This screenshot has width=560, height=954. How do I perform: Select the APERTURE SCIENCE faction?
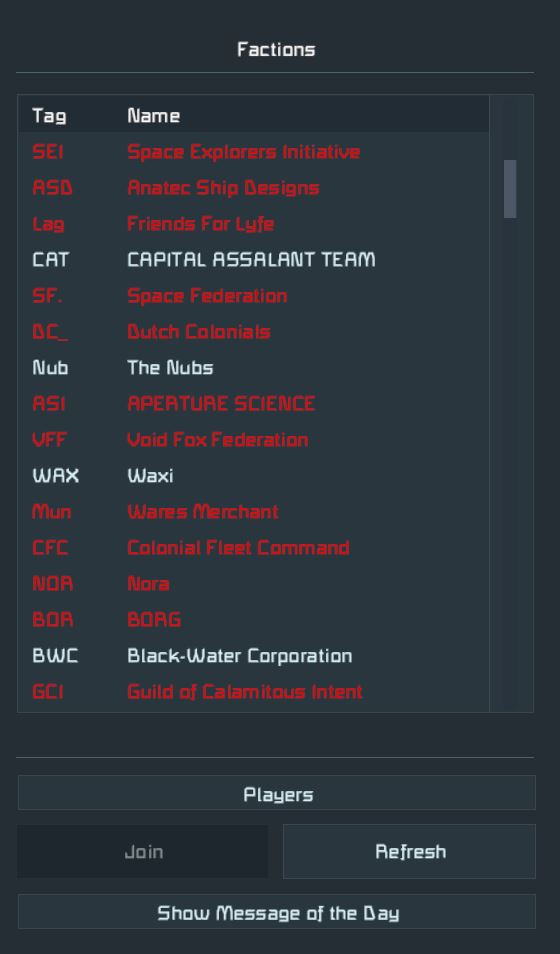tap(253, 403)
